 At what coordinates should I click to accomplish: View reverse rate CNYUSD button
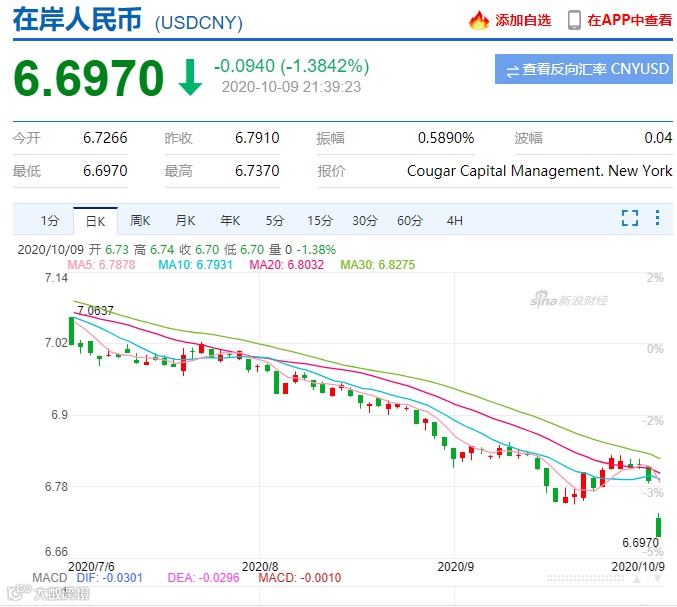pos(584,69)
